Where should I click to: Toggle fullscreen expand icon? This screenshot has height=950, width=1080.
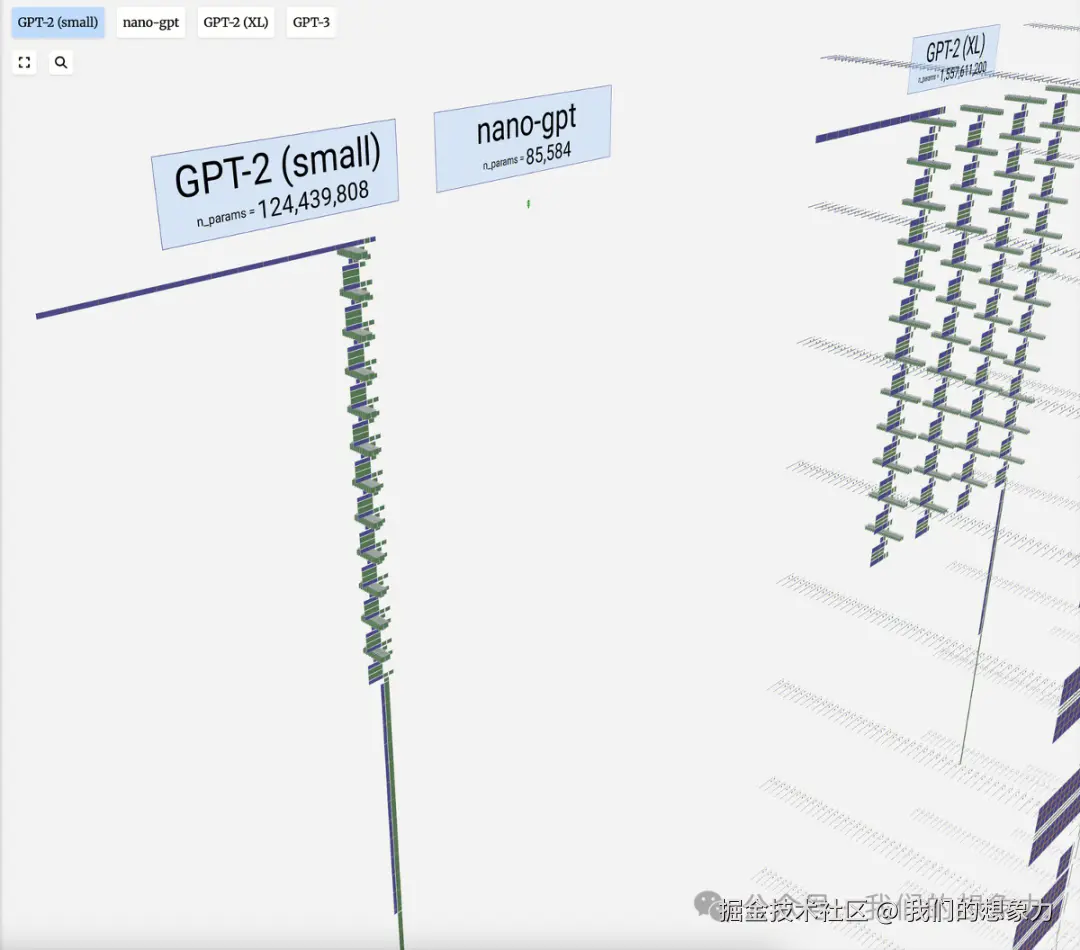[25, 63]
